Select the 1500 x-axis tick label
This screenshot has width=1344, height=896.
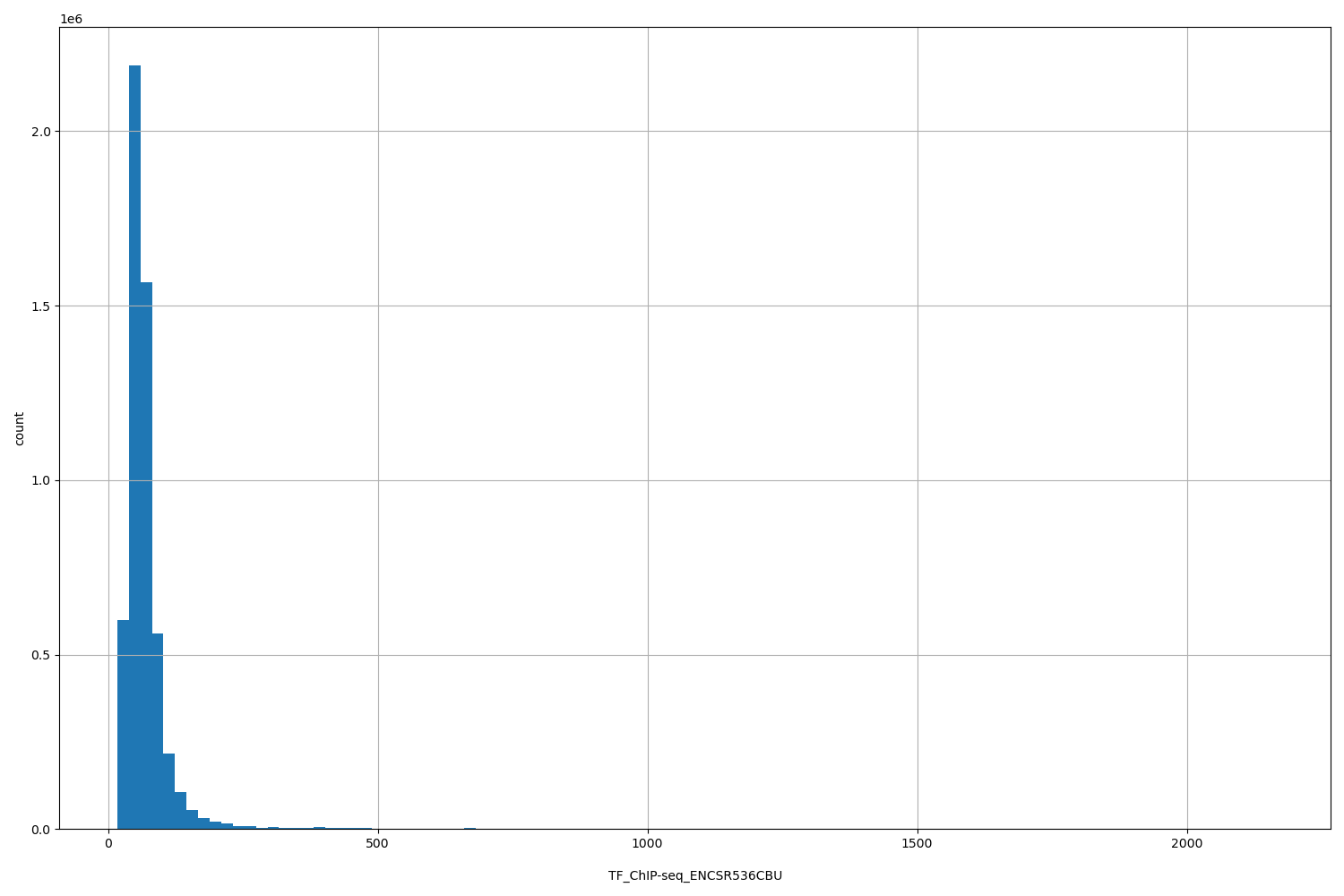pyautogui.click(x=918, y=843)
